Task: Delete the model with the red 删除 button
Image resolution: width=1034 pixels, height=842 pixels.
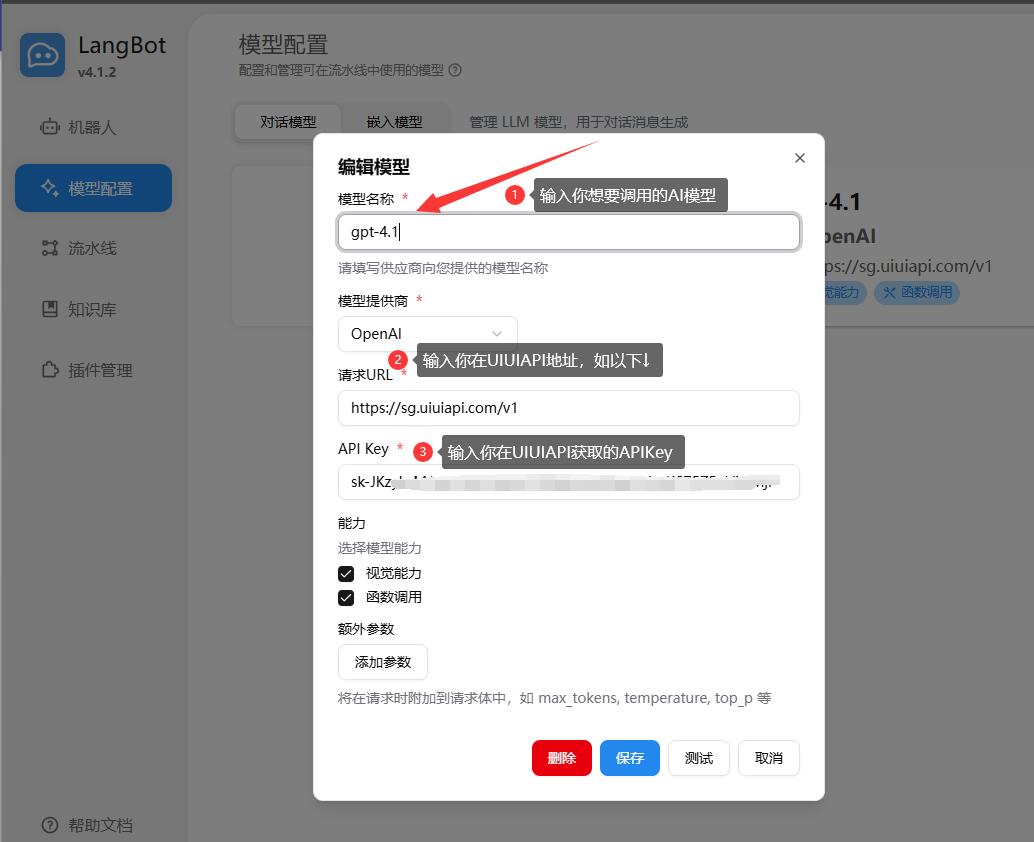Action: [x=562, y=758]
